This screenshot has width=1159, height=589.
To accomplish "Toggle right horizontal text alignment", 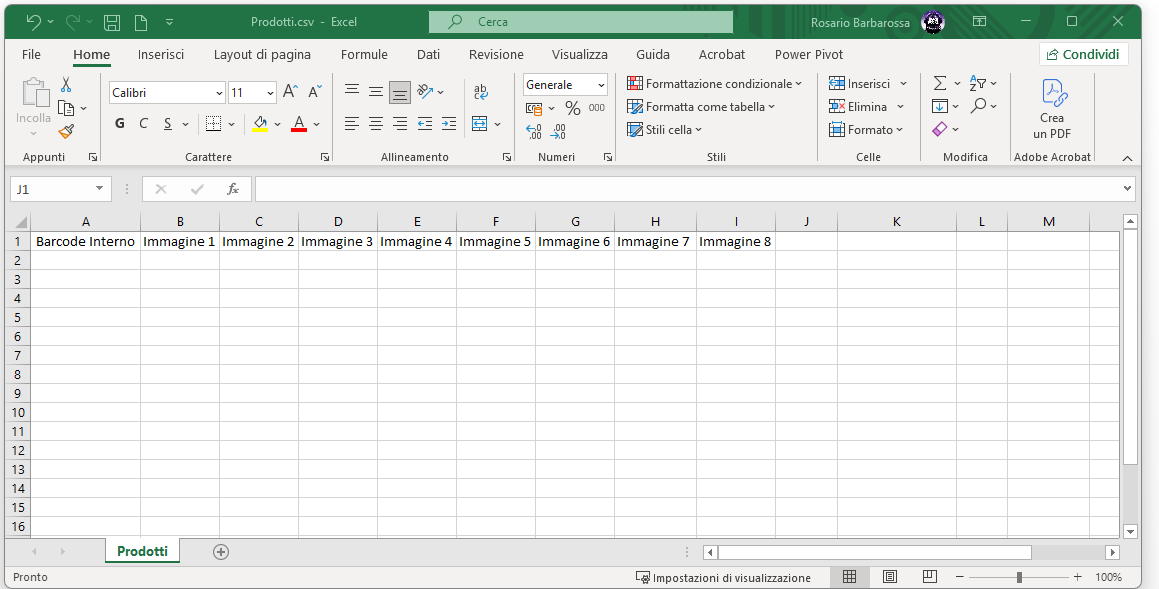I will click(400, 123).
